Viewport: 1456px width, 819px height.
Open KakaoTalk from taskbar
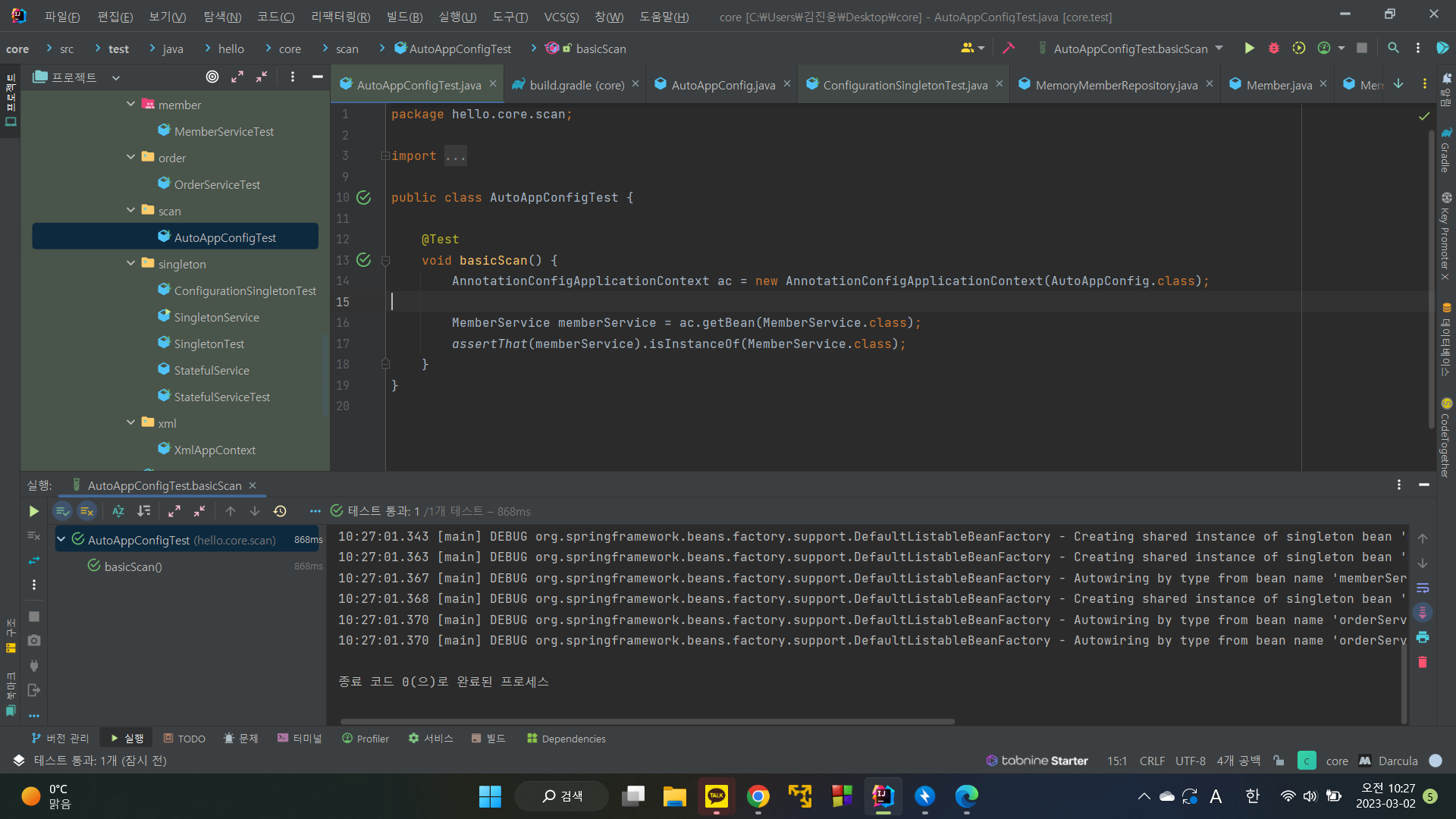coord(716,796)
